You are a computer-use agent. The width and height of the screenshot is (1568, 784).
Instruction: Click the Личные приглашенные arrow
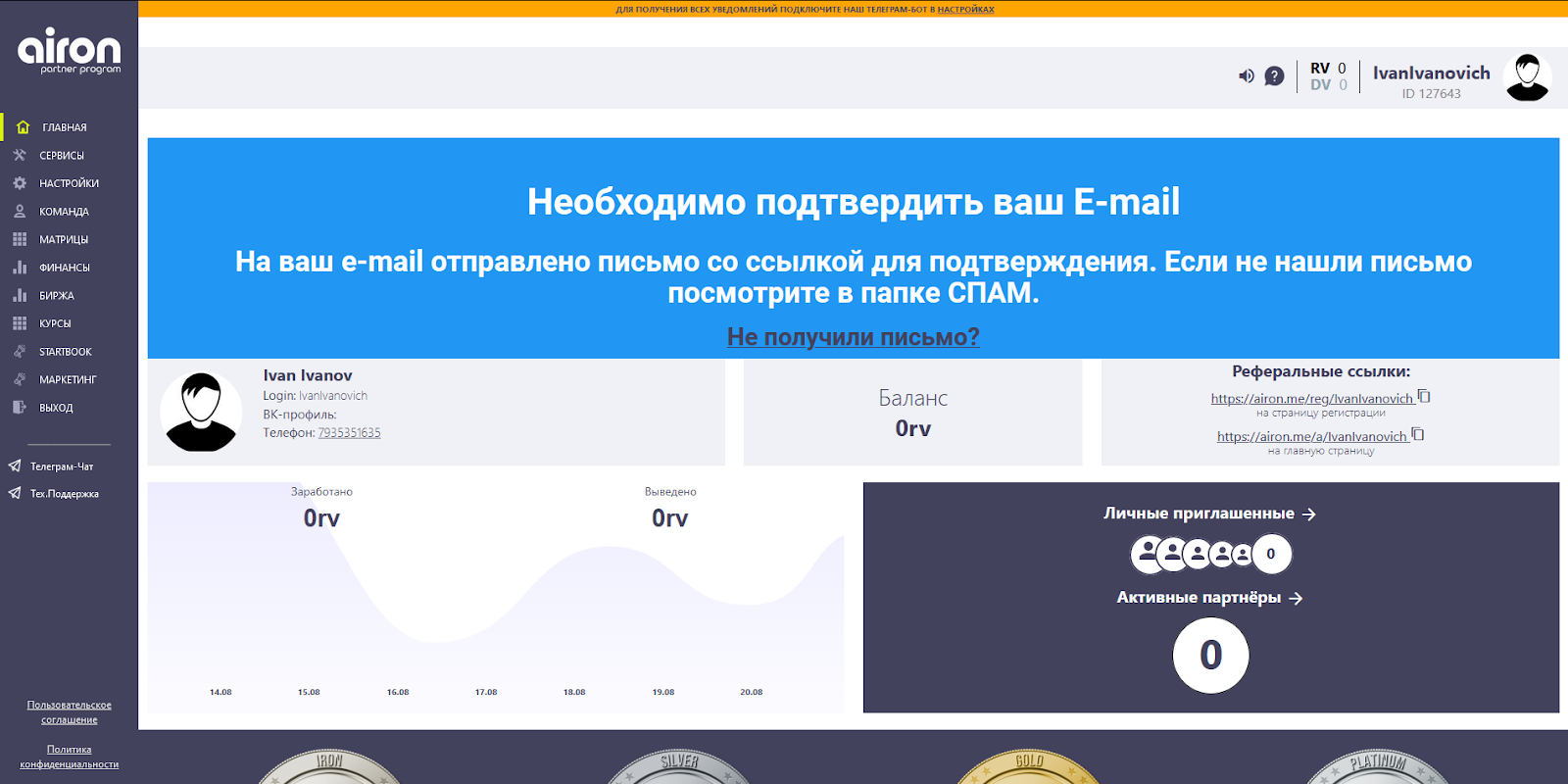coord(1309,514)
